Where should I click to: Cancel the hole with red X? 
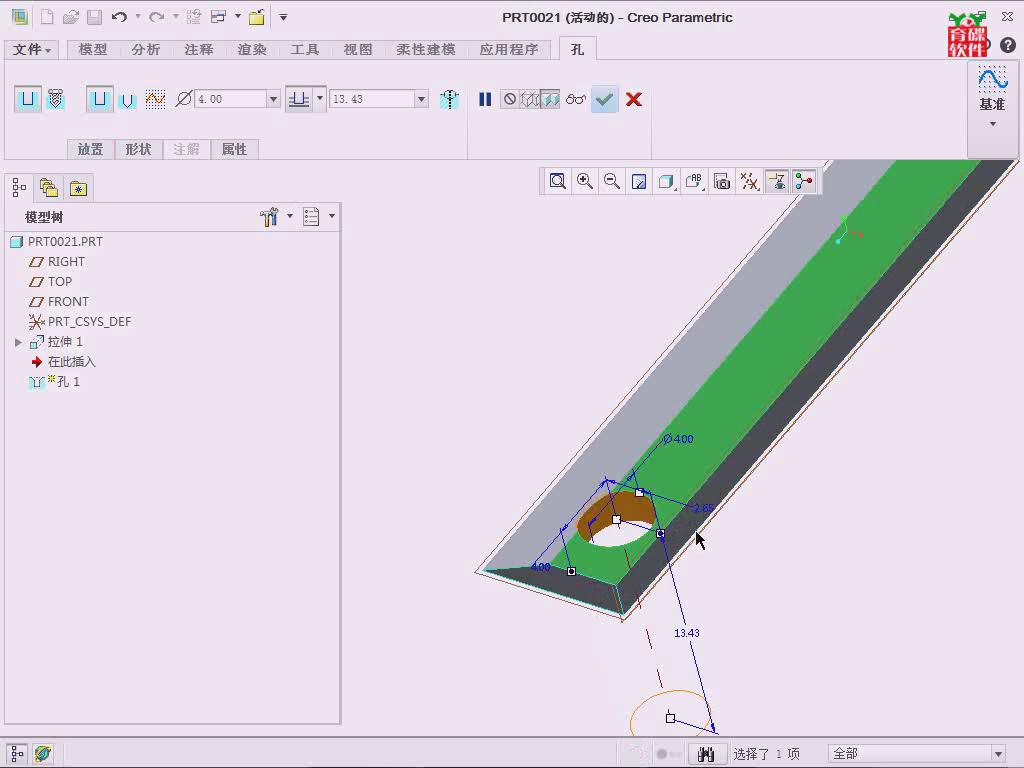[x=633, y=99]
